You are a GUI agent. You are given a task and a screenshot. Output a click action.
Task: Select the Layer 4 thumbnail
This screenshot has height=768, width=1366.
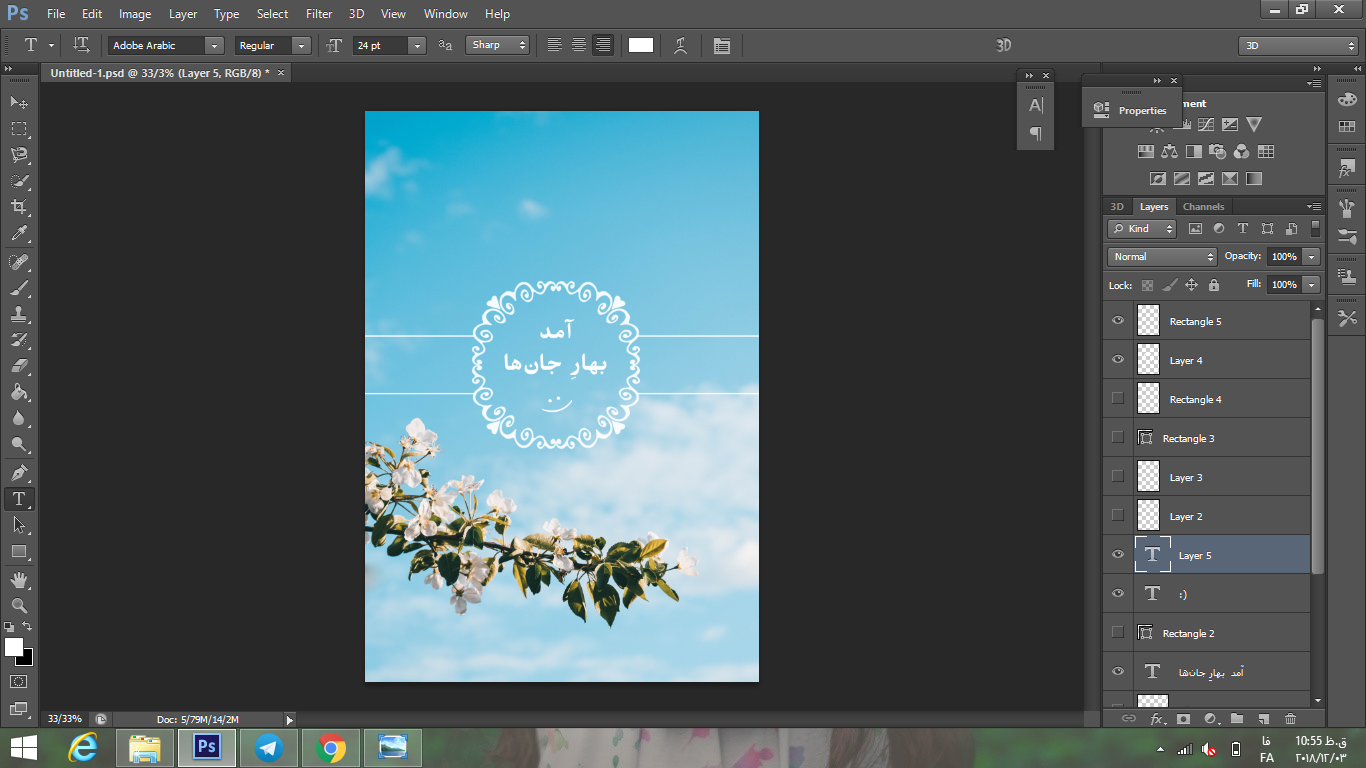[1149, 360]
